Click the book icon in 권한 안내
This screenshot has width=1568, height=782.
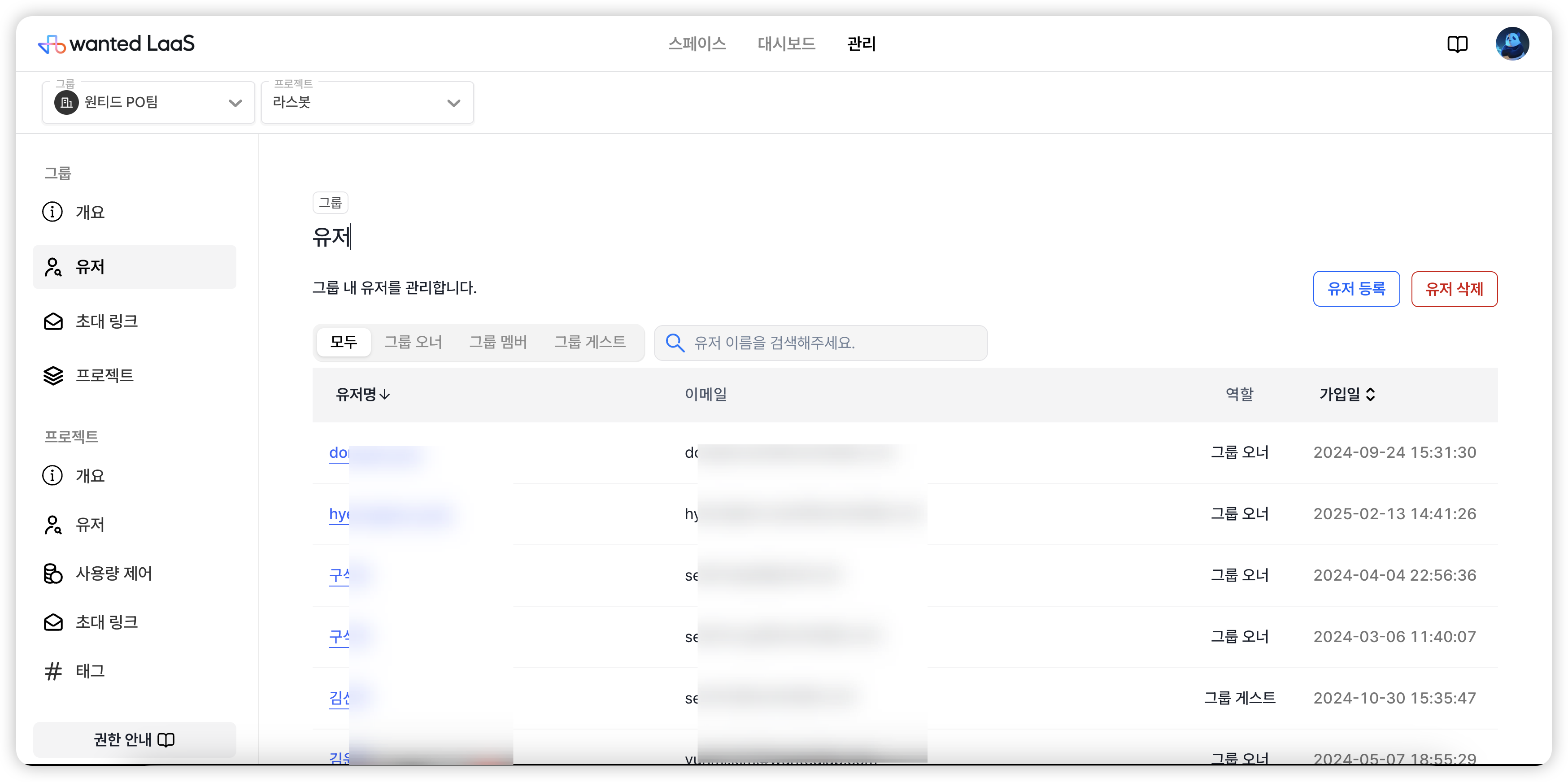pos(166,739)
